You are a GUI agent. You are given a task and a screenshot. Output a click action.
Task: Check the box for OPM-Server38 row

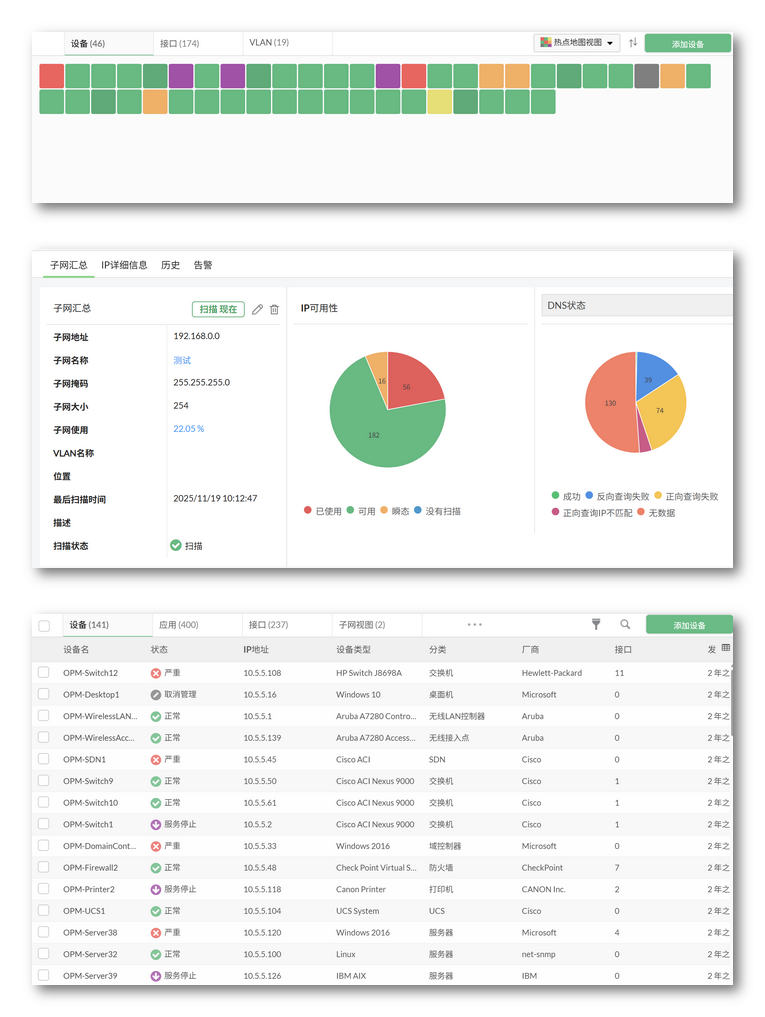[x=43, y=932]
